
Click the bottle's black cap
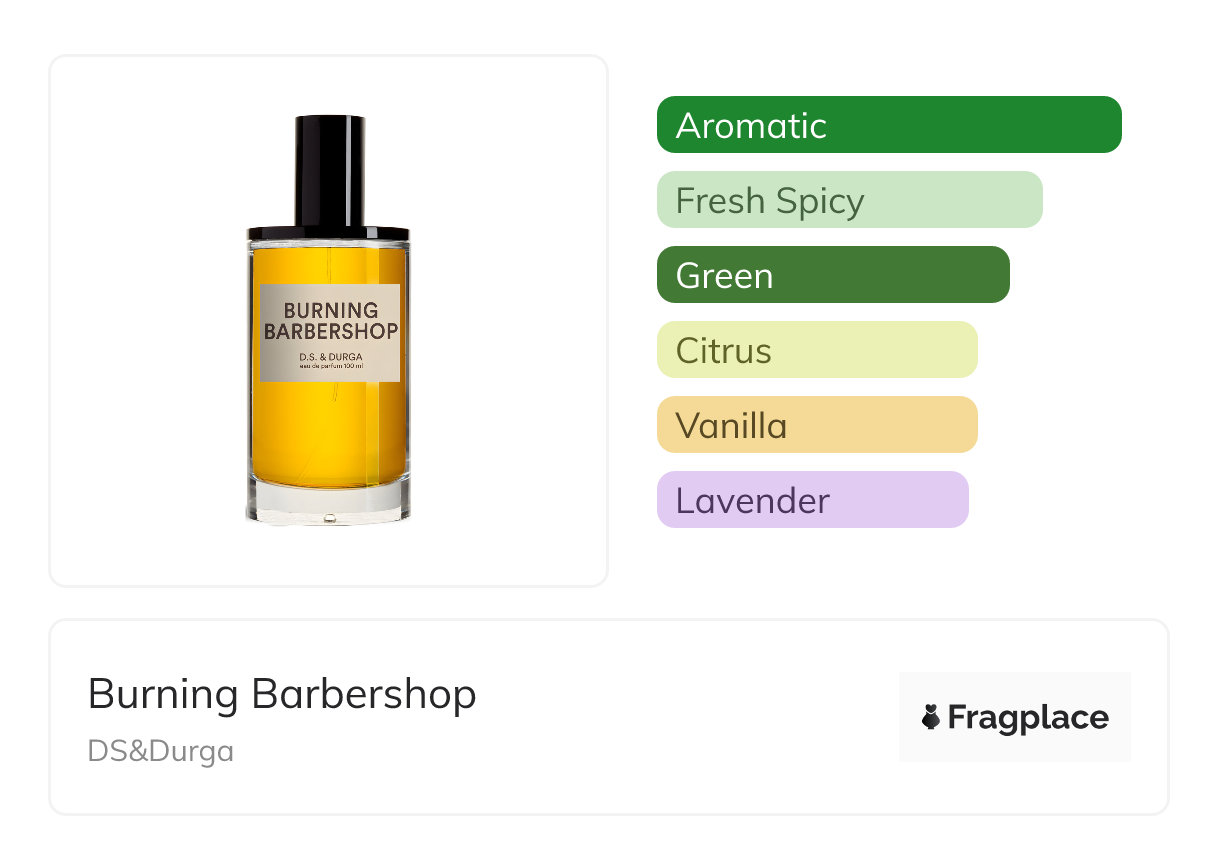pyautogui.click(x=329, y=171)
